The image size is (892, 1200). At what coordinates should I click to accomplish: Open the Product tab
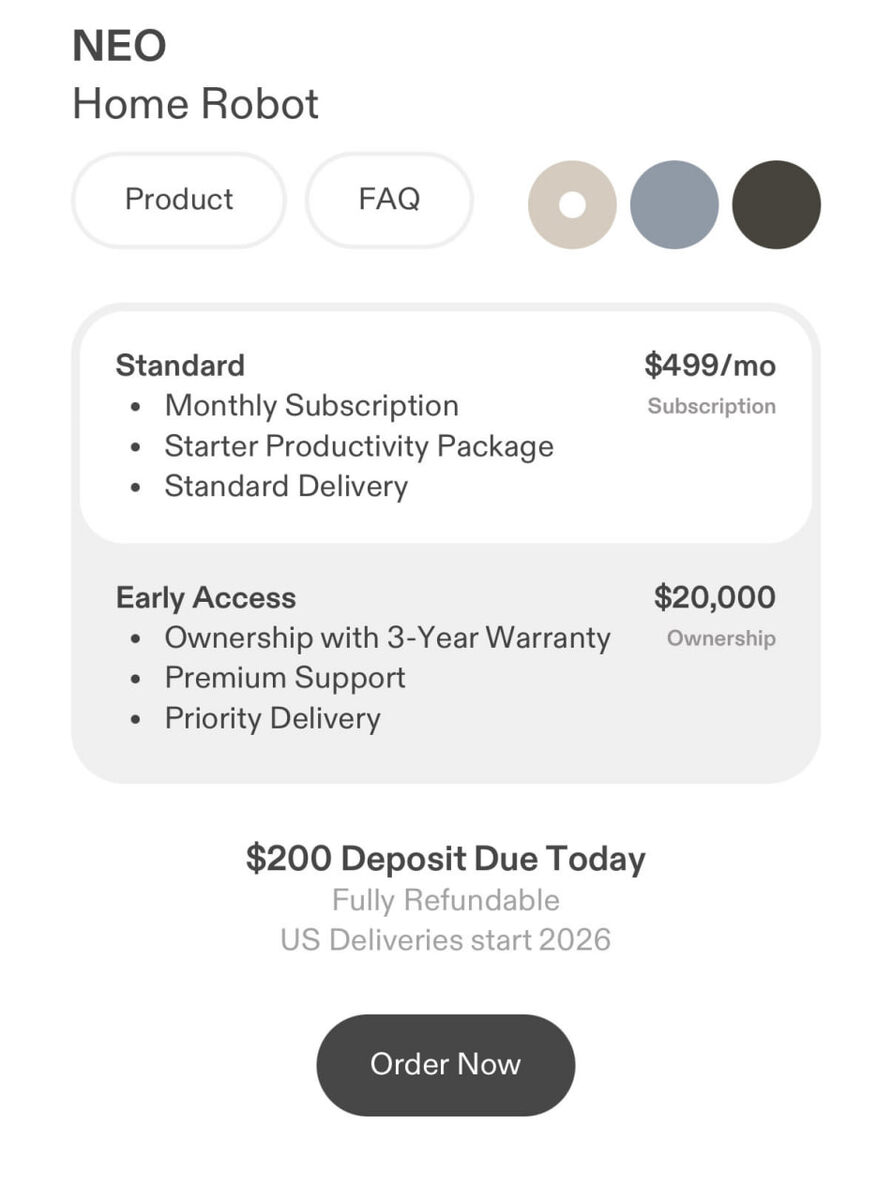coord(179,200)
